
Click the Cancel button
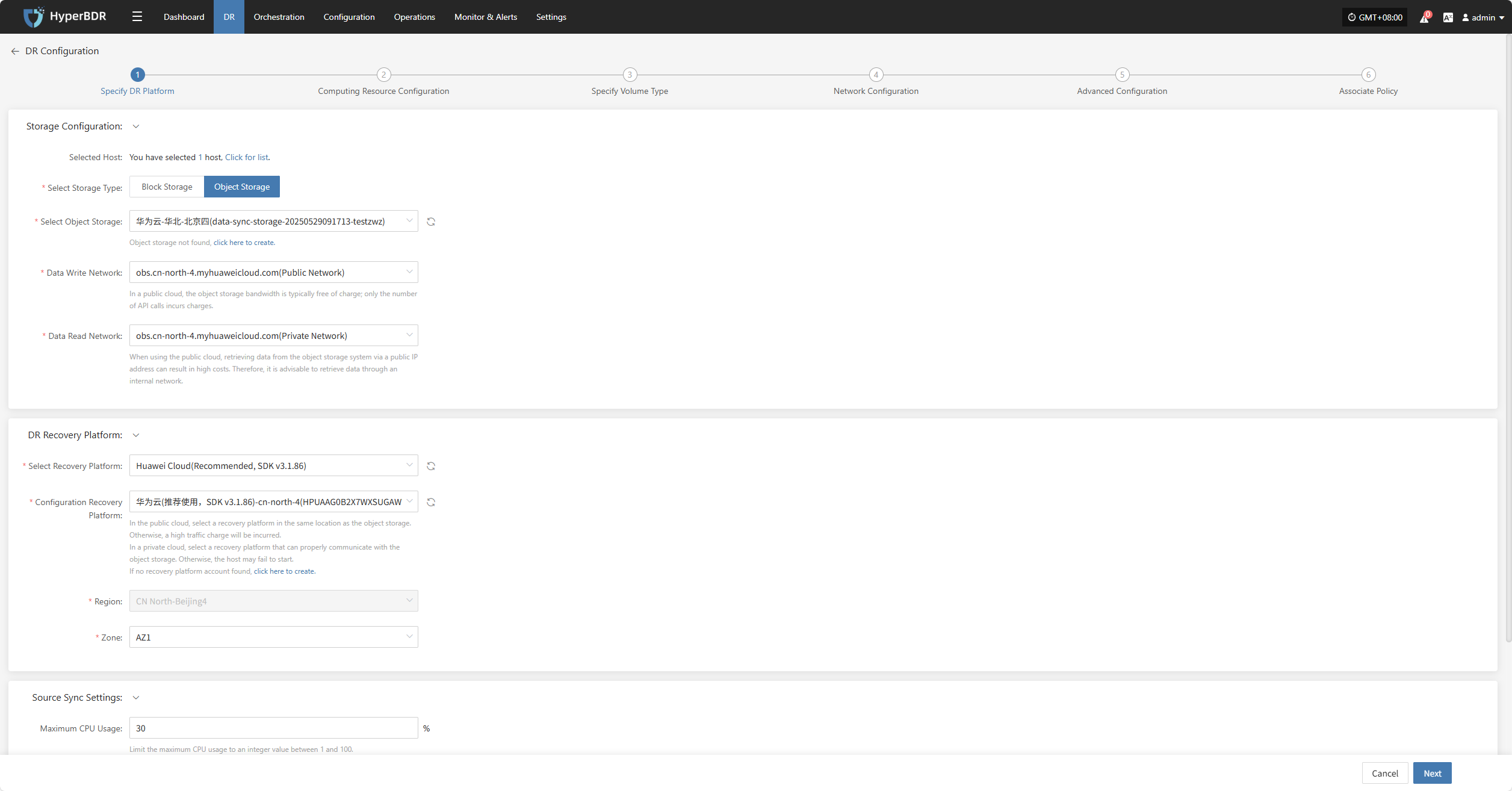1384,774
